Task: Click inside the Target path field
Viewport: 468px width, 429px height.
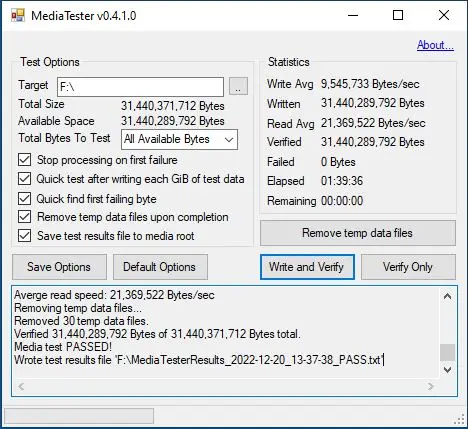Action: coord(140,87)
